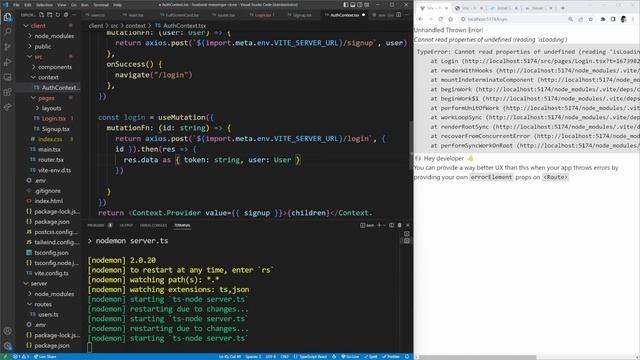
Task: Close the AuthContext.tsx tab via unsaved dot
Action: (x=363, y=15)
